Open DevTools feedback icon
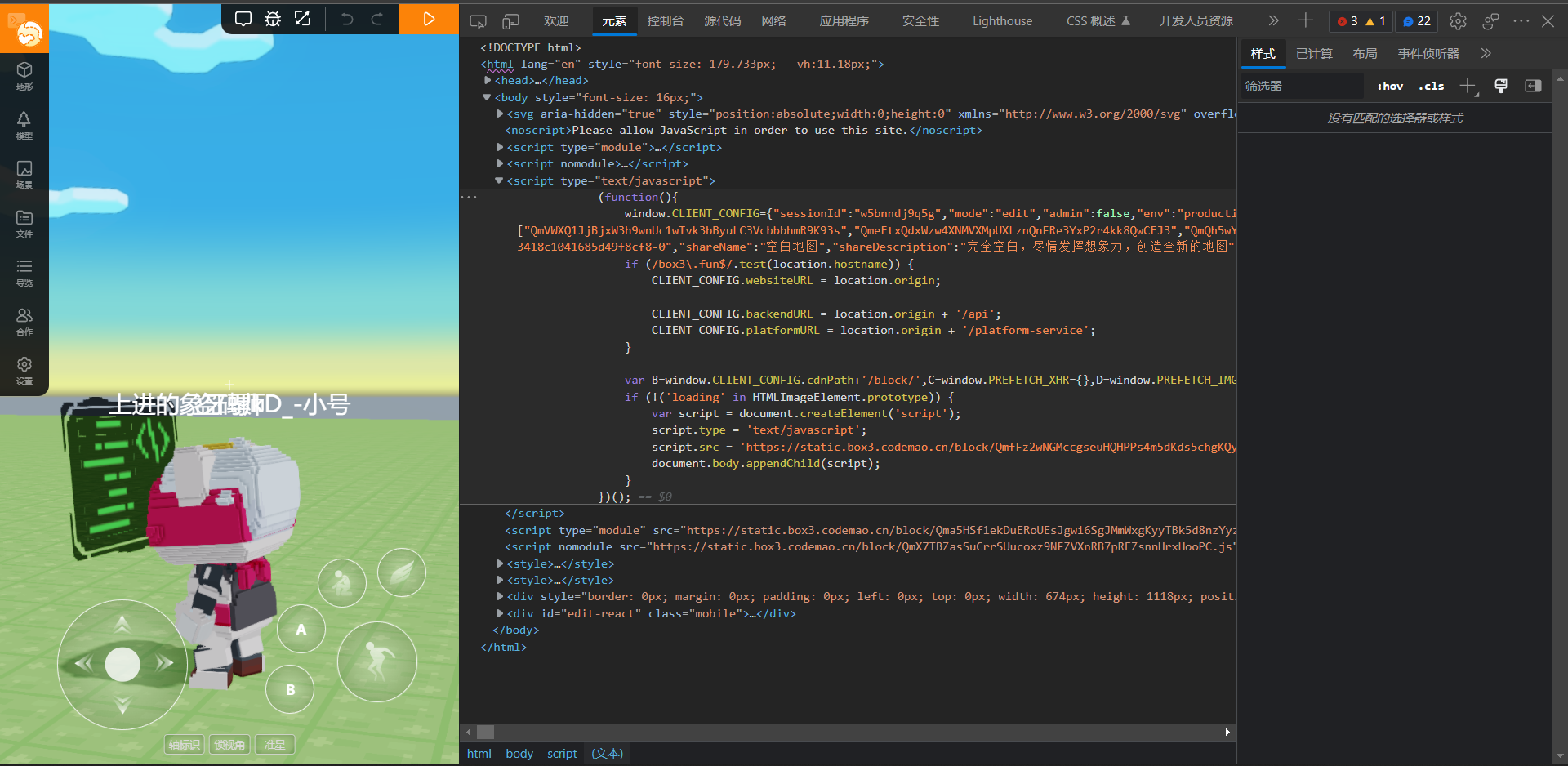Screen dimensions: 1568x766 tap(1490, 21)
